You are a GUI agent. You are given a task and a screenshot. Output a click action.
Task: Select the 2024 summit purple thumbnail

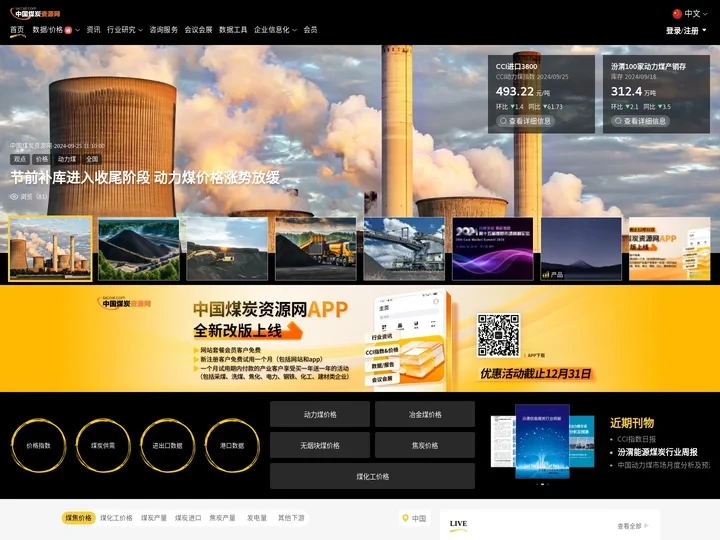coord(493,249)
